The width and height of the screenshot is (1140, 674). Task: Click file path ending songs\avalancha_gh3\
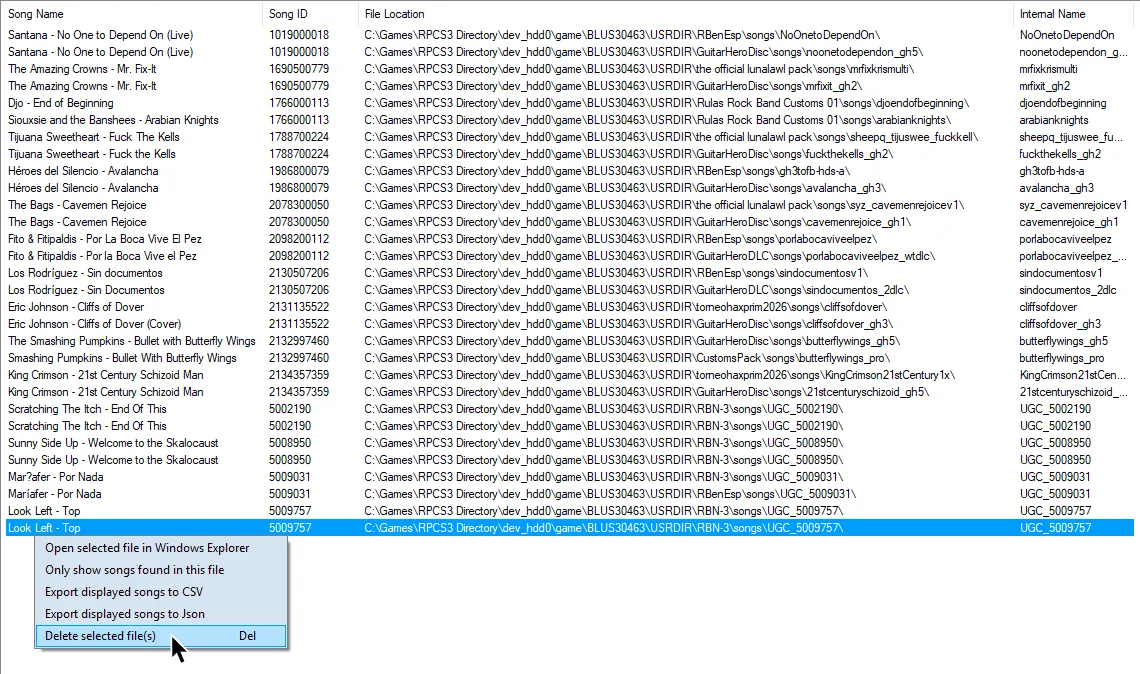[x=625, y=188]
